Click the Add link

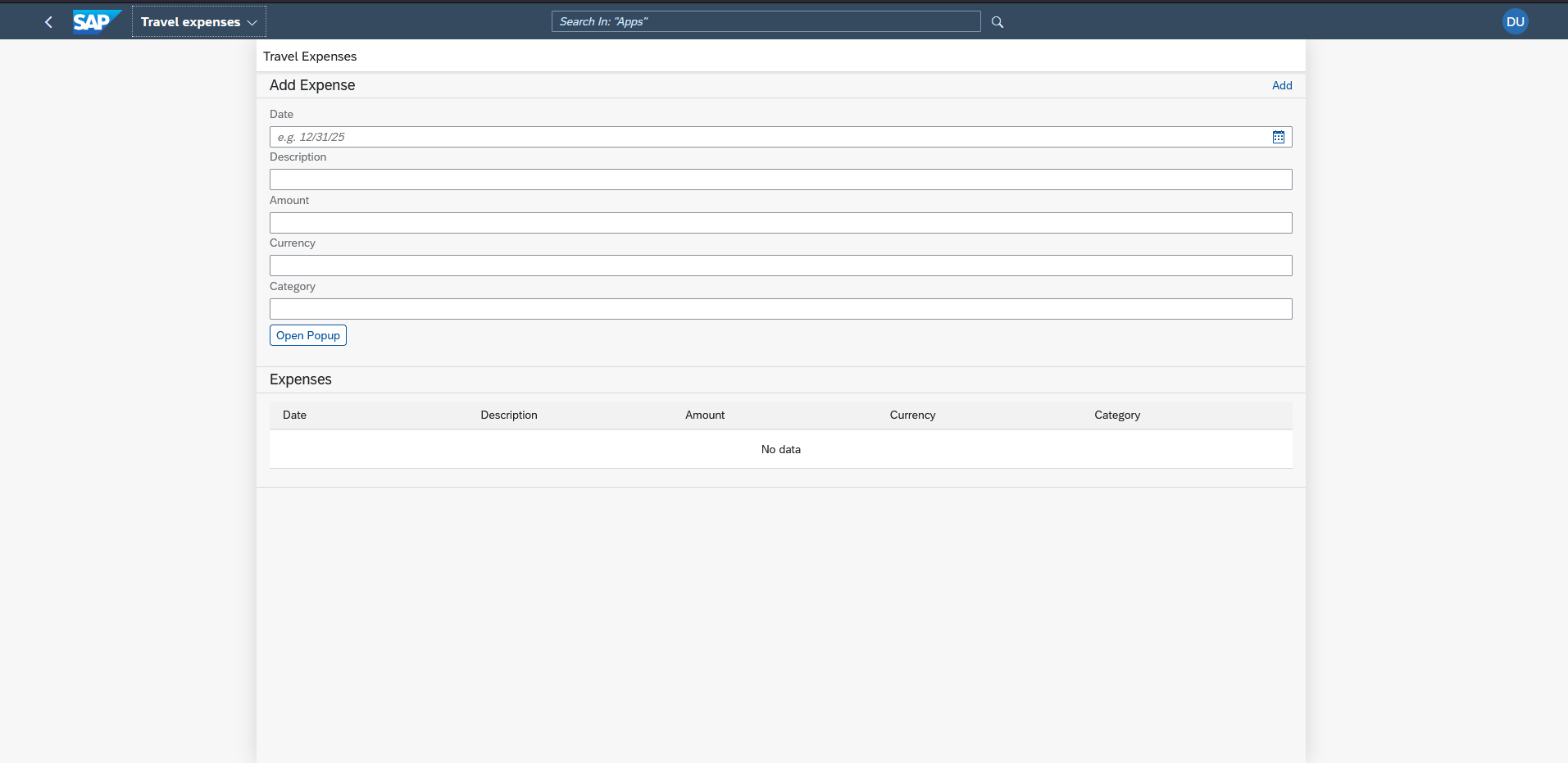[1281, 85]
